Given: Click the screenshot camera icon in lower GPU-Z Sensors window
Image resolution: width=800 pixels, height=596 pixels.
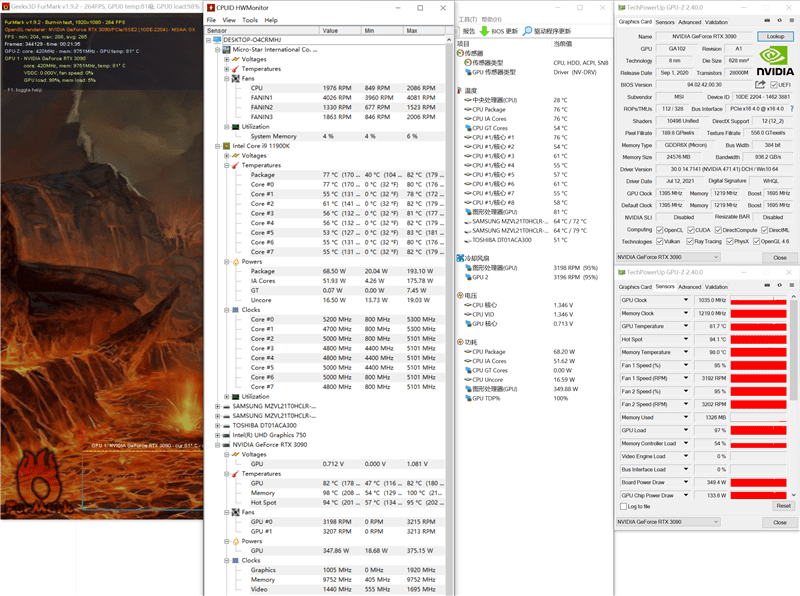Looking at the screenshot, I should click(767, 285).
